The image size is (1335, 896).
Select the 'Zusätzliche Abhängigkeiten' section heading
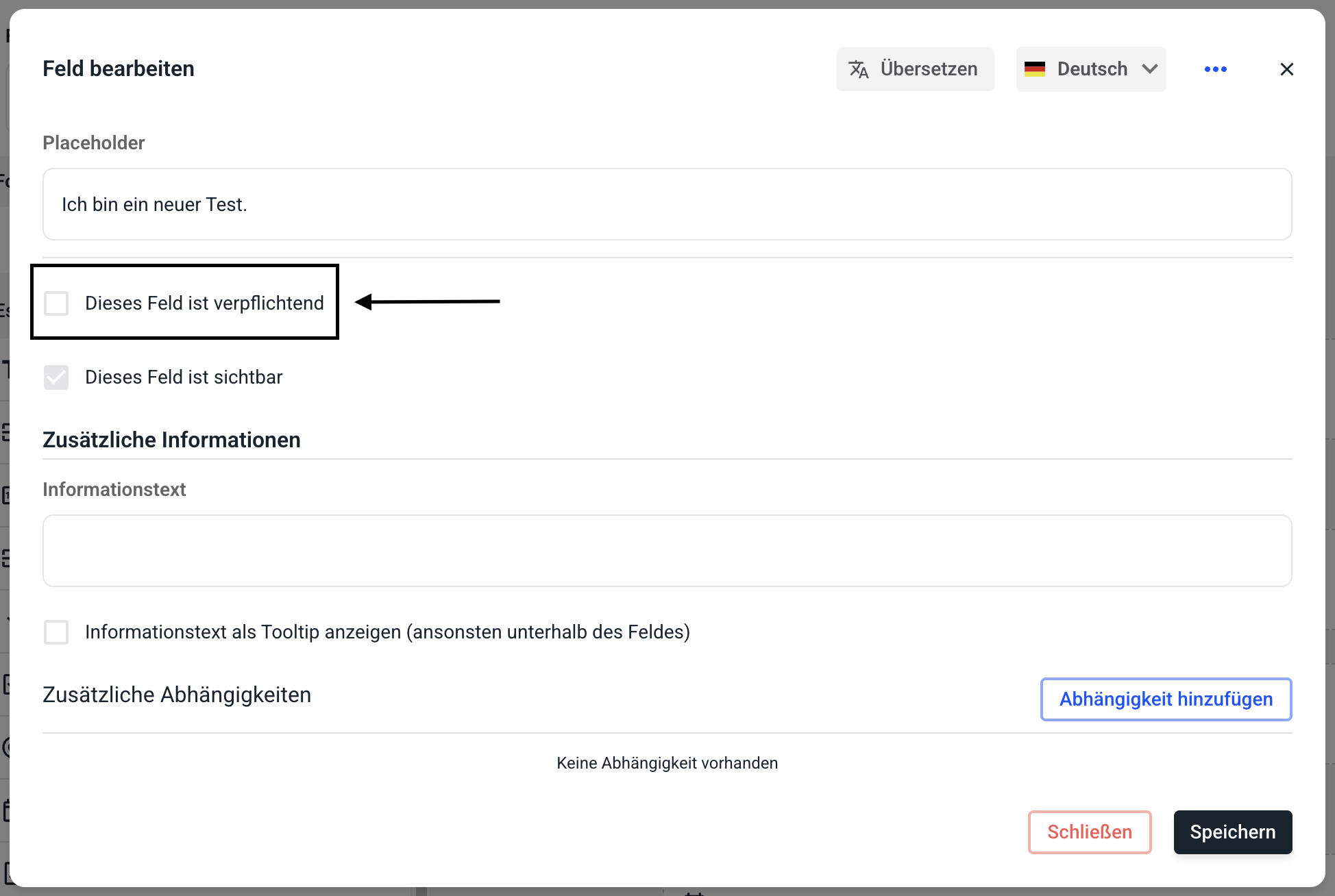tap(177, 695)
